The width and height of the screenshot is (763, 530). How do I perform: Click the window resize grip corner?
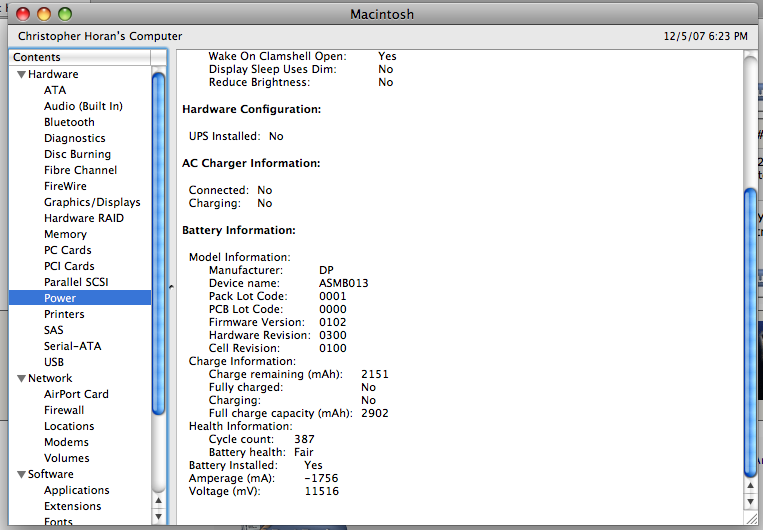(x=751, y=518)
